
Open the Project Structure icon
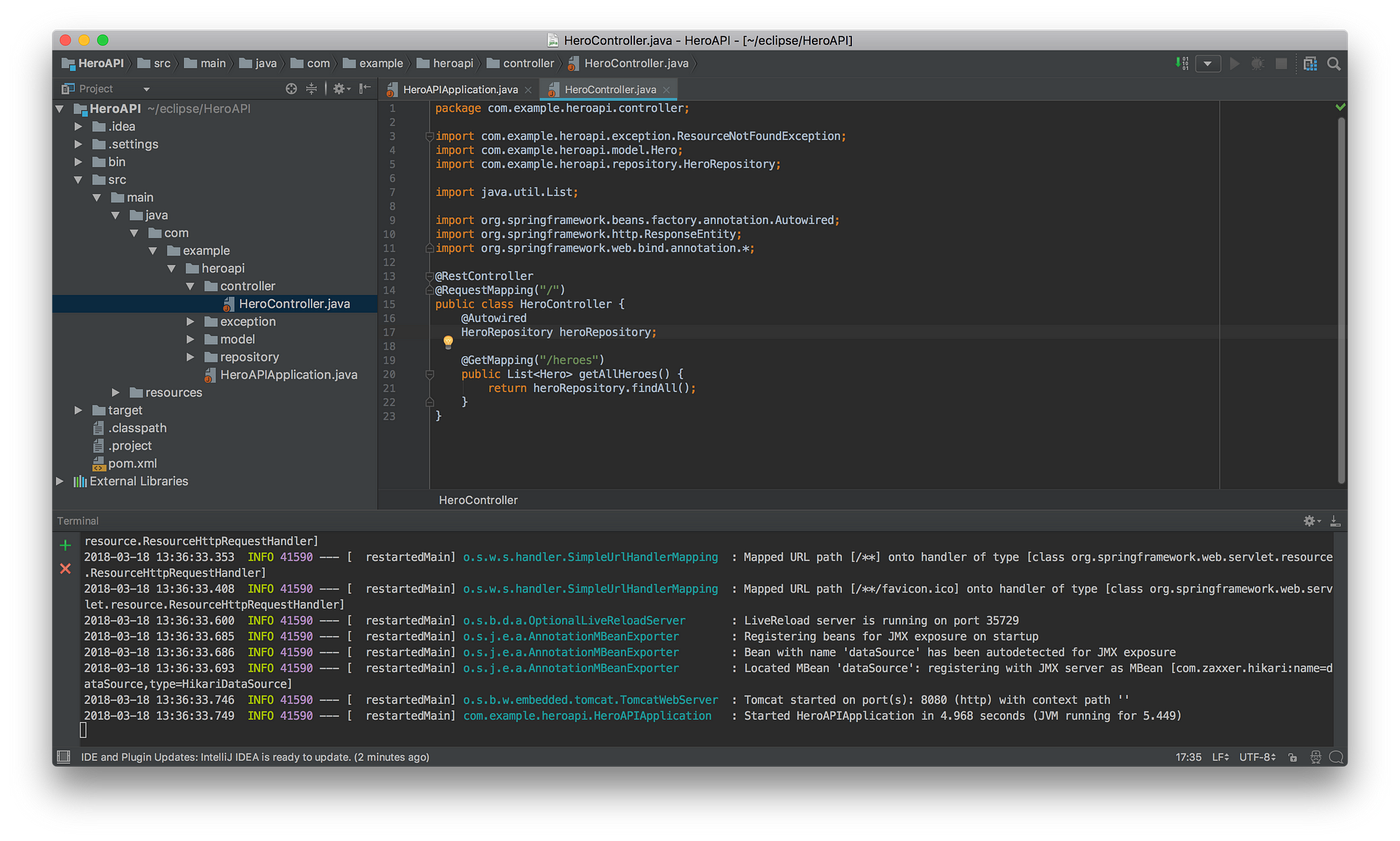1310,64
